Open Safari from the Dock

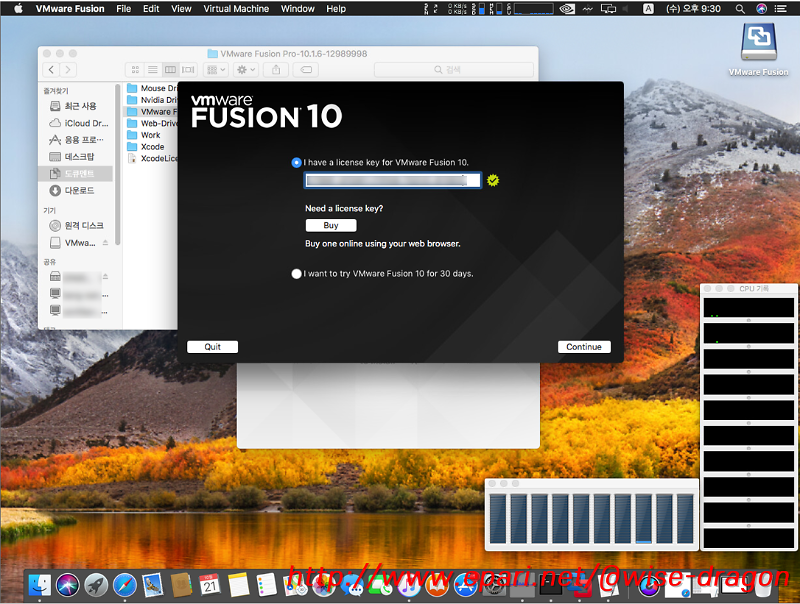pos(124,585)
